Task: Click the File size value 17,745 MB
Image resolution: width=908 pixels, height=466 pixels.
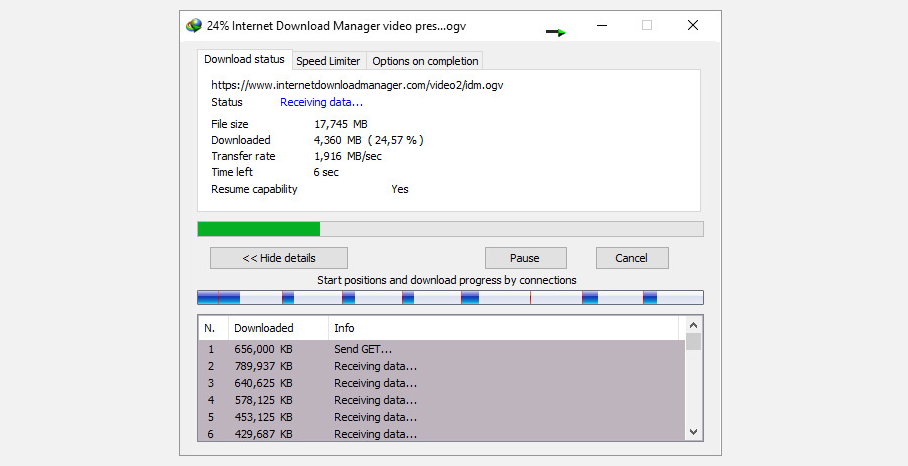Action: (340, 124)
